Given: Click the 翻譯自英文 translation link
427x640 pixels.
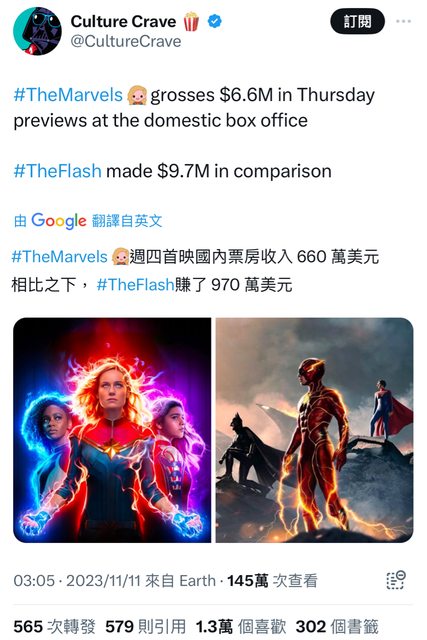Looking at the screenshot, I should click(127, 221).
